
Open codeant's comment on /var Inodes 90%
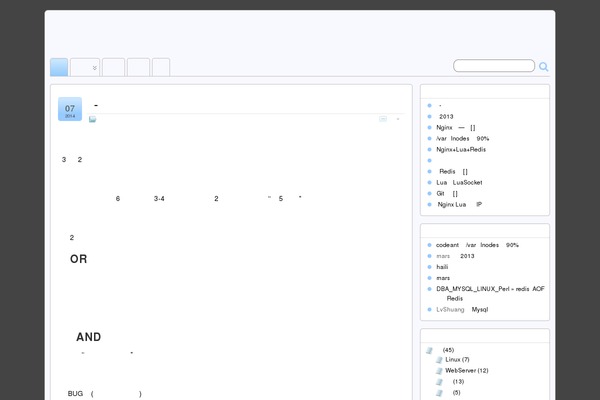pyautogui.click(x=477, y=245)
